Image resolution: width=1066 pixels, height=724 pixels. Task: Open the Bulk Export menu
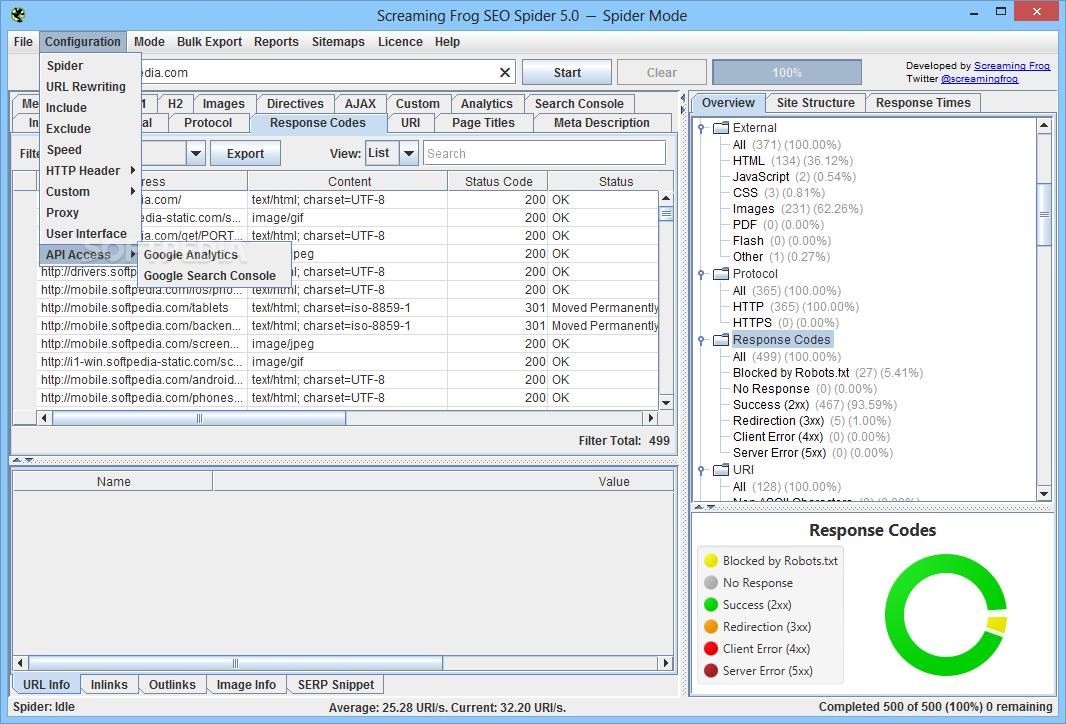(x=209, y=41)
